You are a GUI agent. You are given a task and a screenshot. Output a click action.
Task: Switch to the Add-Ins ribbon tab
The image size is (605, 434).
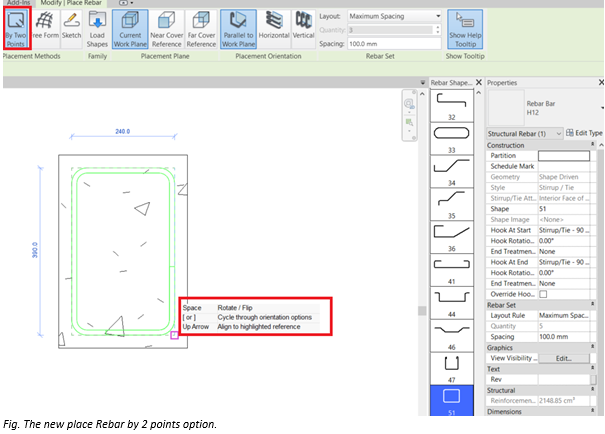pyautogui.click(x=18, y=3)
